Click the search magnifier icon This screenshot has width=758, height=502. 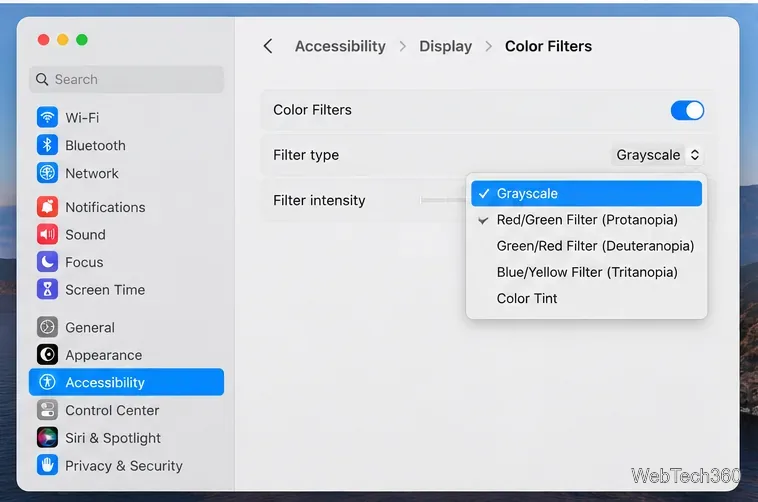[x=42, y=79]
